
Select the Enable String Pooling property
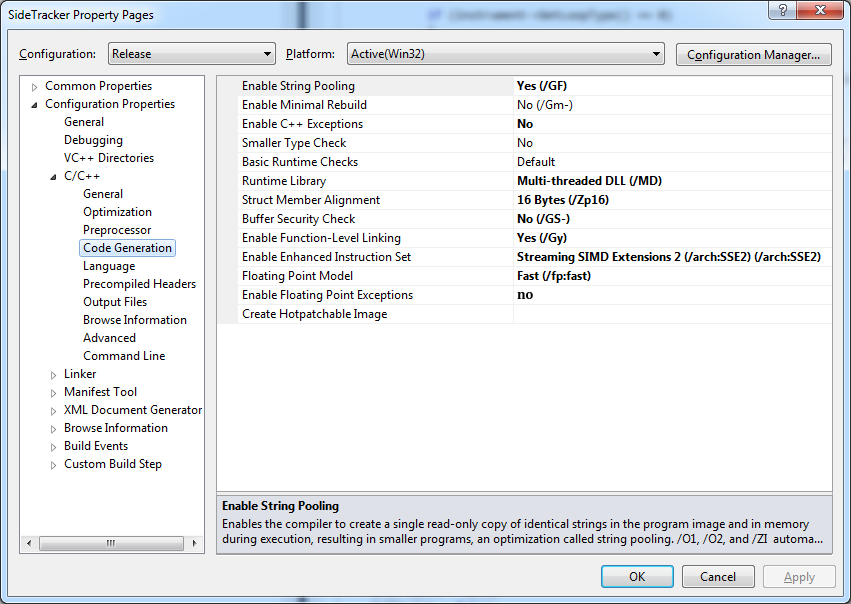coord(298,86)
